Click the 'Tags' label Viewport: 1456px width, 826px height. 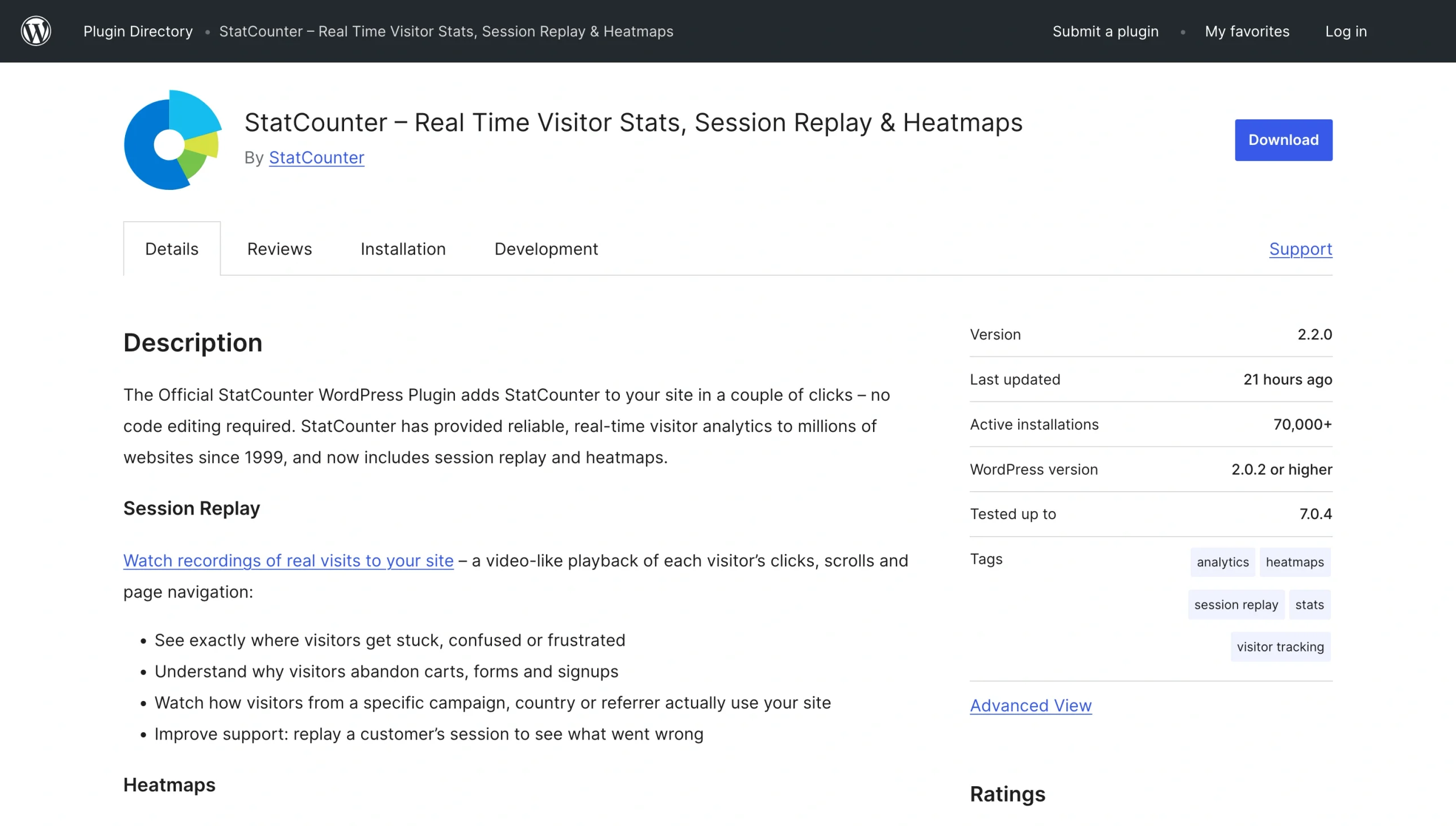(x=986, y=559)
